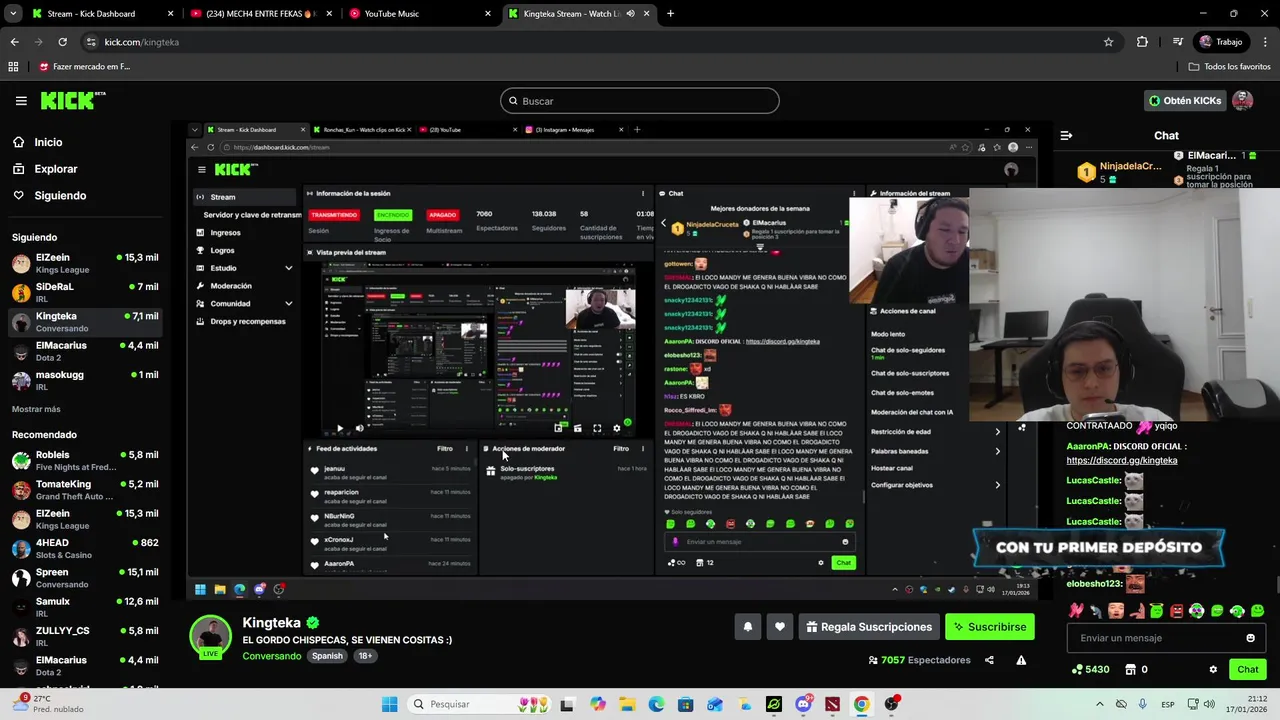Go back in browser history

click(x=14, y=42)
